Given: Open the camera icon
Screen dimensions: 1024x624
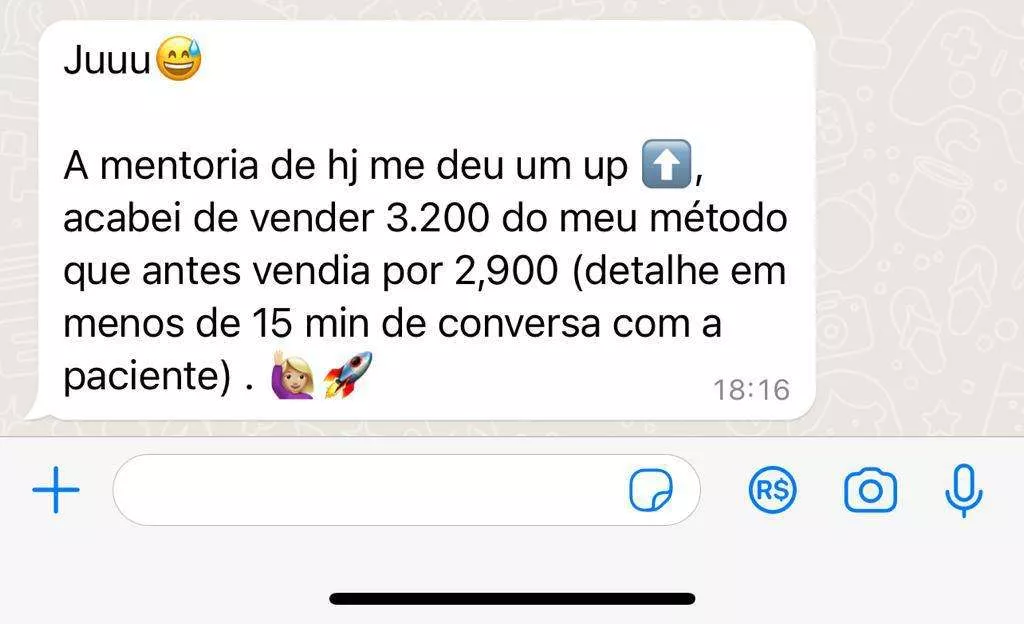Looking at the screenshot, I should (x=871, y=490).
